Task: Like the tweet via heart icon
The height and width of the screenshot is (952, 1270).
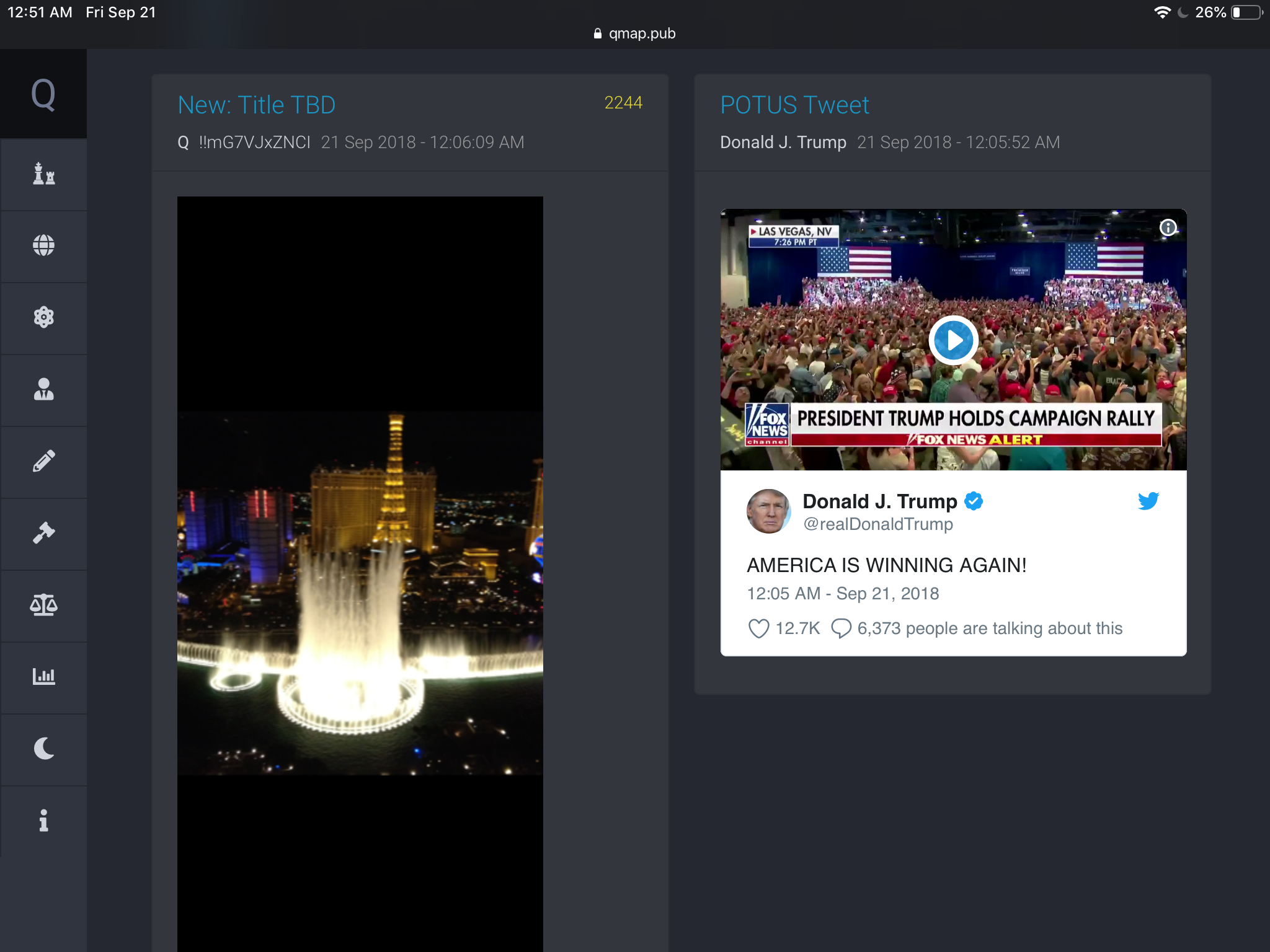Action: 758,628
